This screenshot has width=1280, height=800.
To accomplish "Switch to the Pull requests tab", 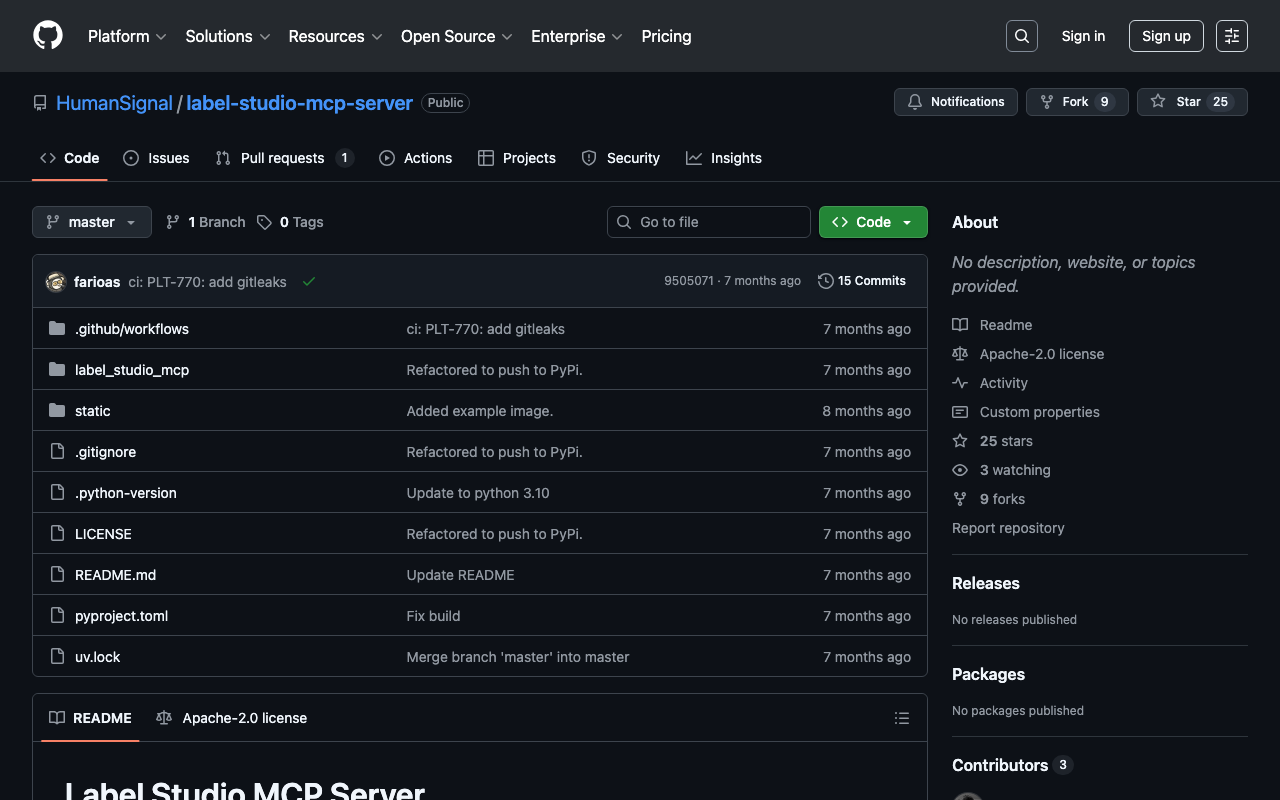I will point(283,158).
